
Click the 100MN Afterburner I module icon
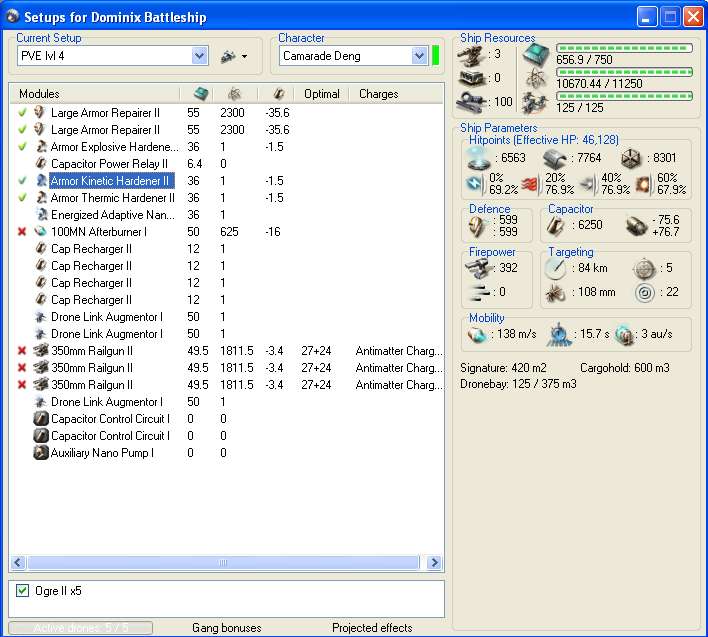click(x=40, y=232)
